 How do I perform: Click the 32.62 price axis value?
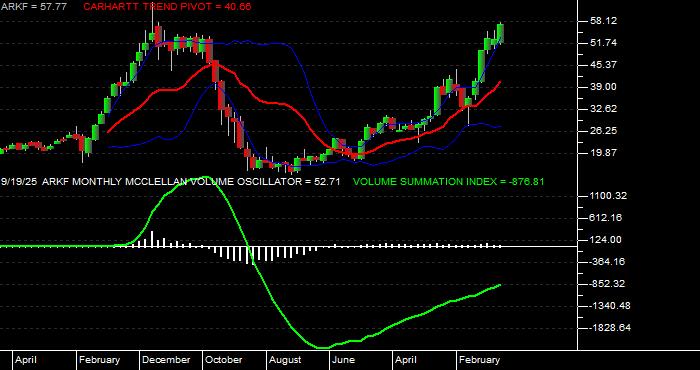(x=604, y=108)
